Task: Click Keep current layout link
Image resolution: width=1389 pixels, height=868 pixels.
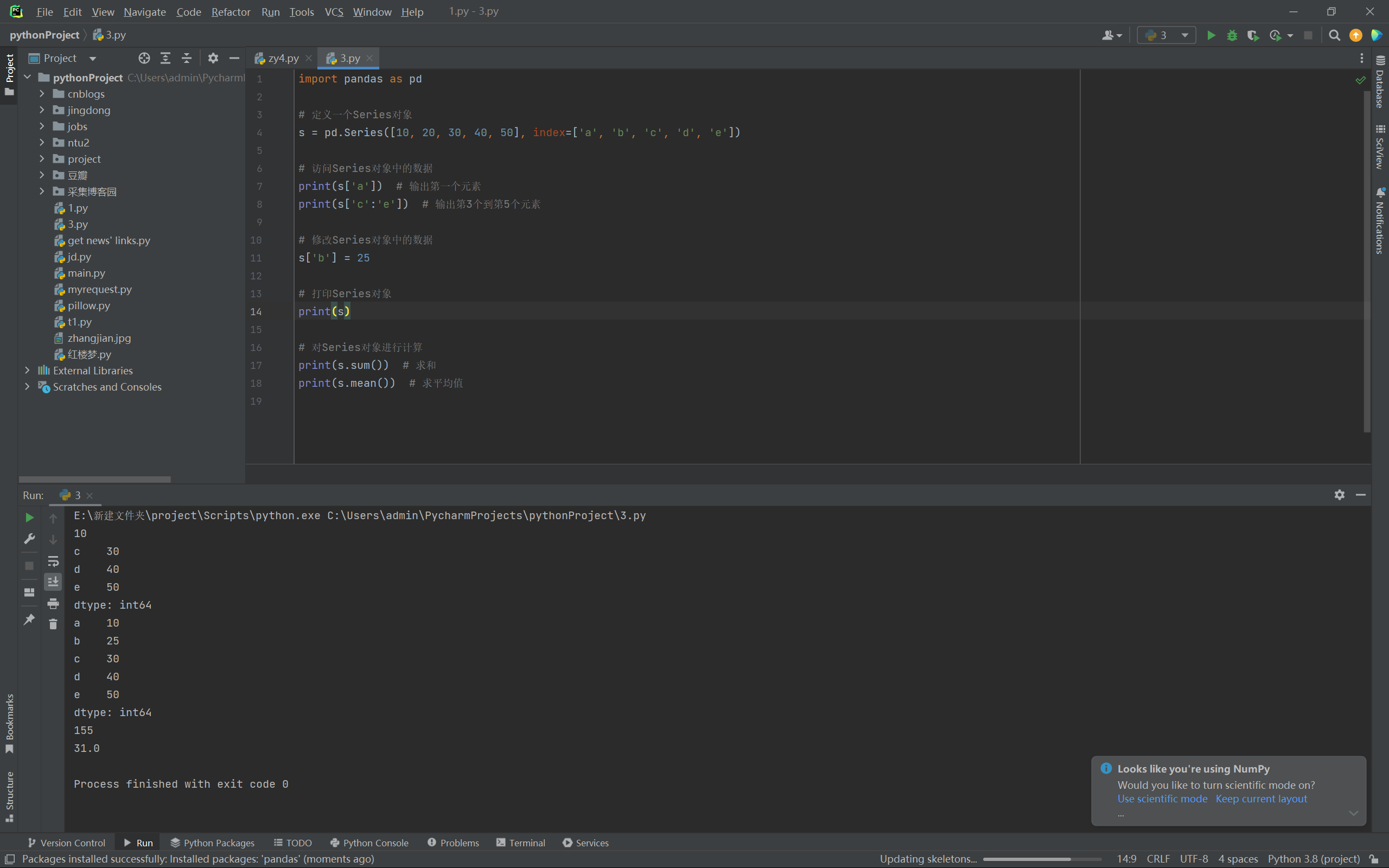Action: tap(1261, 799)
